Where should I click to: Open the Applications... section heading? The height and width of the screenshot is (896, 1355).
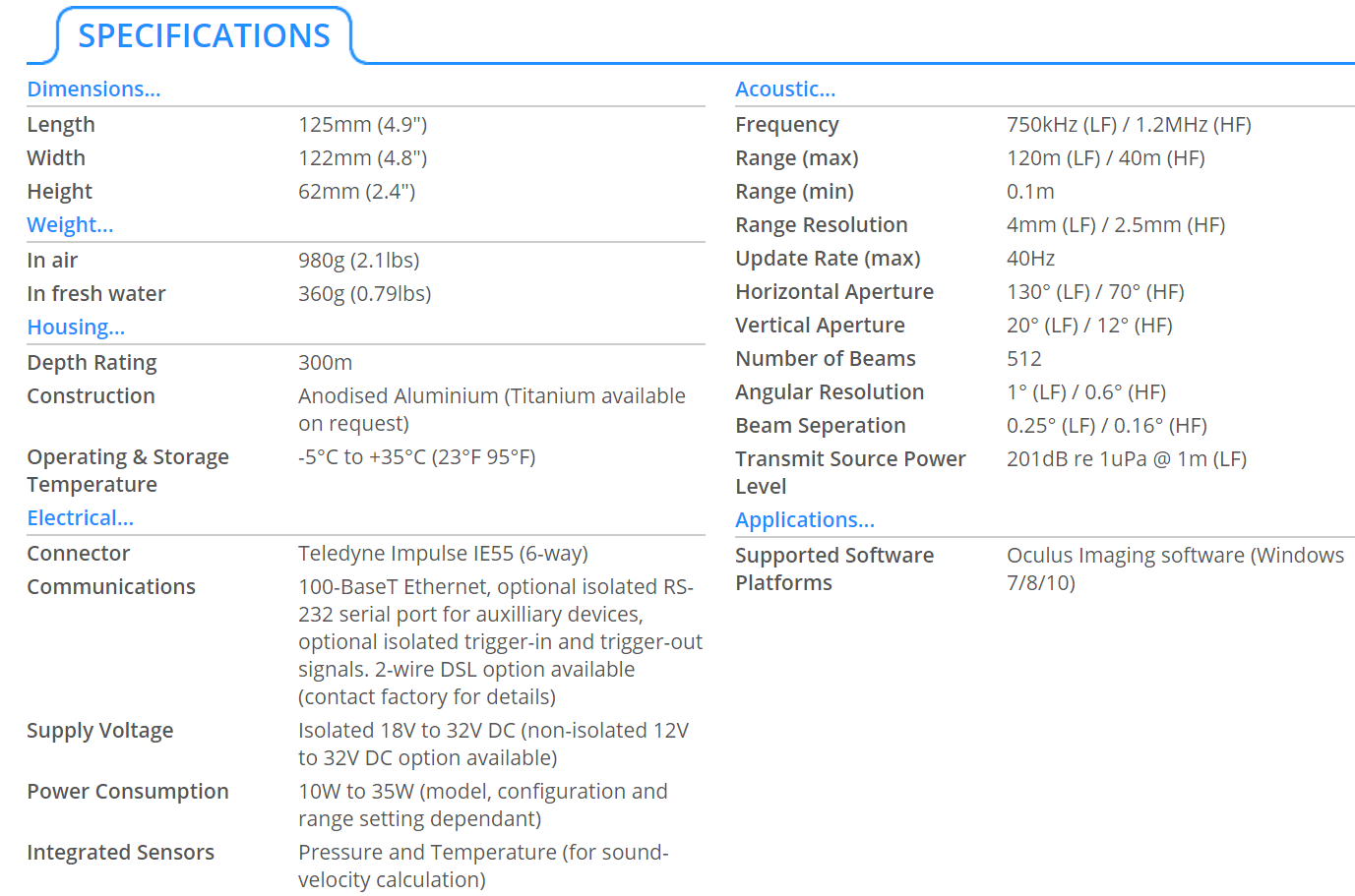point(805,520)
